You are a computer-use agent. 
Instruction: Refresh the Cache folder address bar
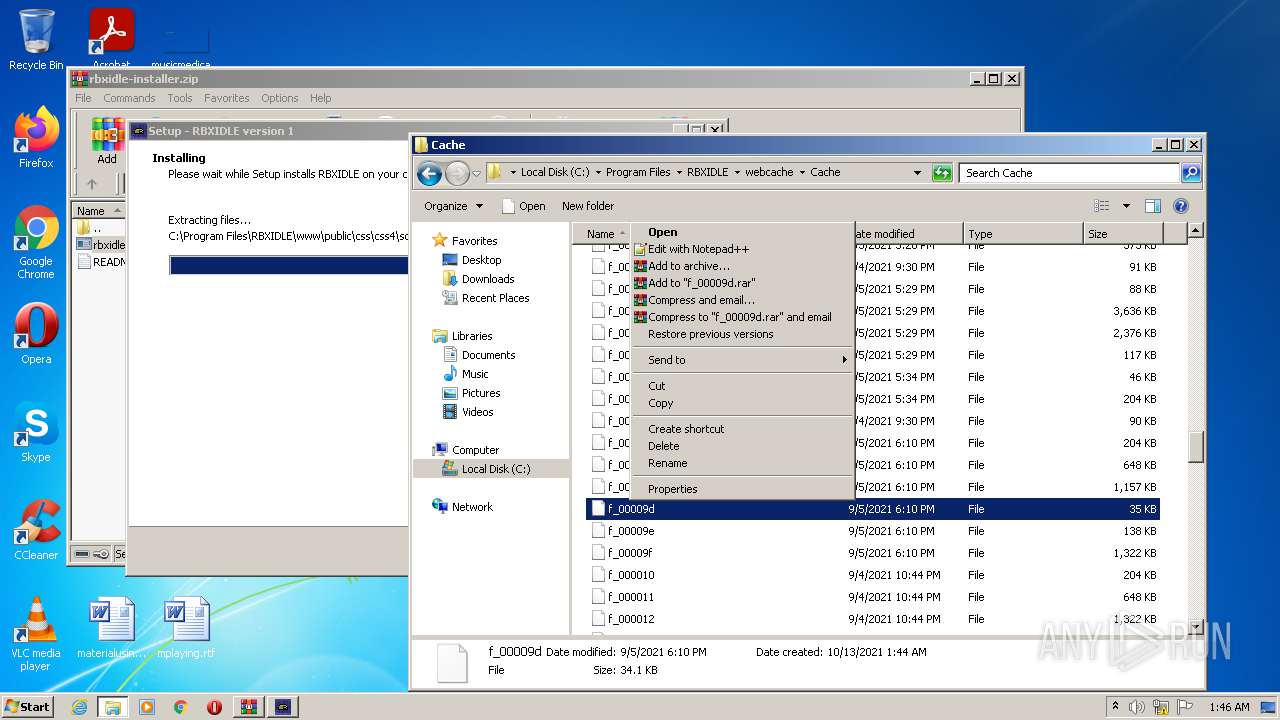(x=942, y=173)
